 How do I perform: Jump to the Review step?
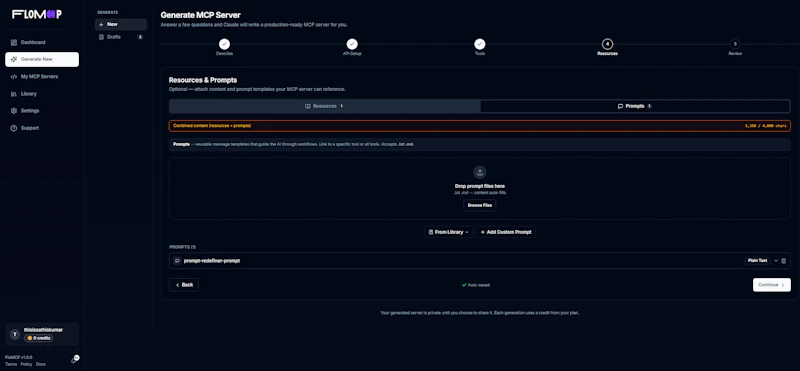click(735, 44)
